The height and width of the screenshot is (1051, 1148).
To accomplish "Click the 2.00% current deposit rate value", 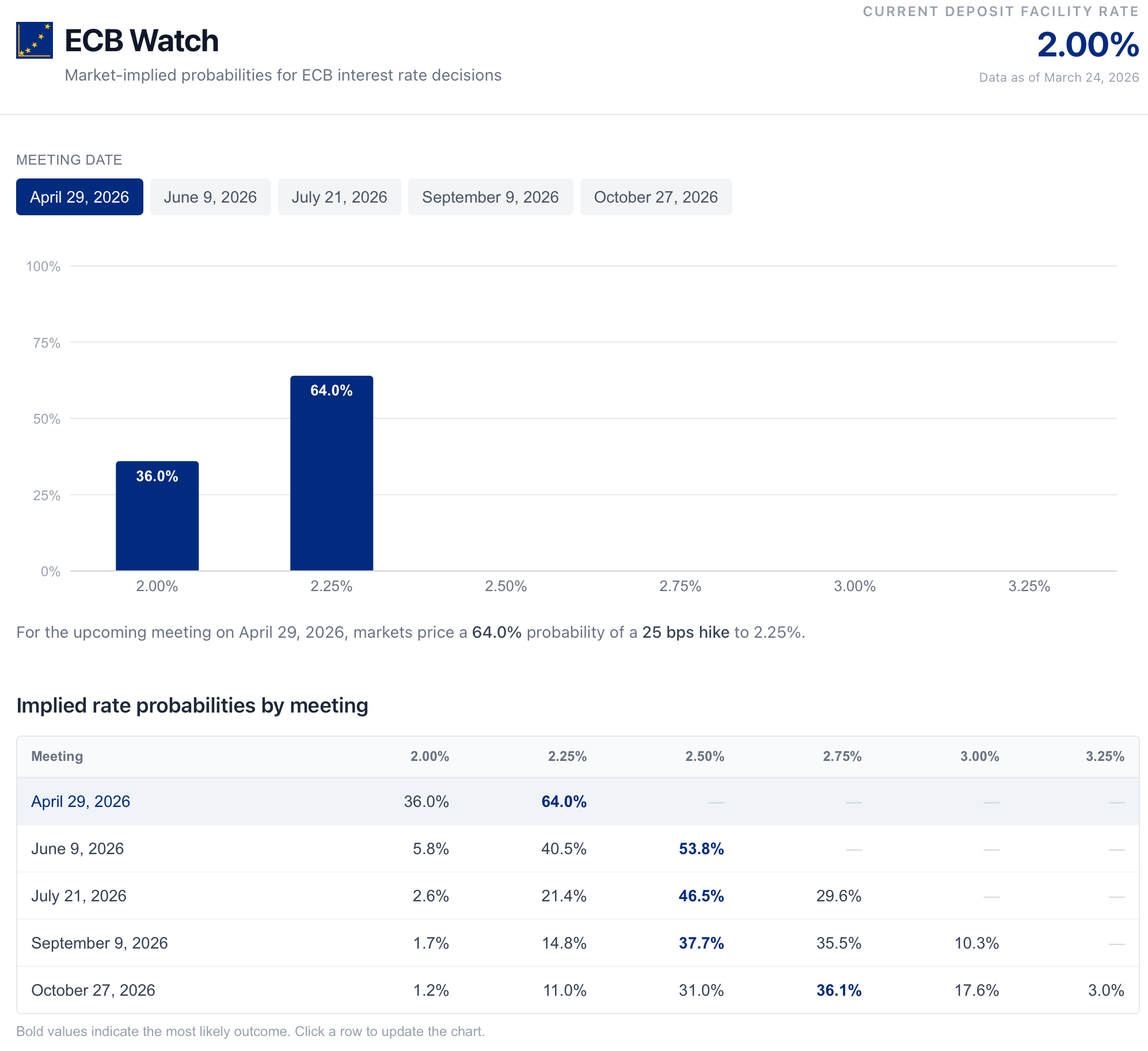I will (1088, 44).
